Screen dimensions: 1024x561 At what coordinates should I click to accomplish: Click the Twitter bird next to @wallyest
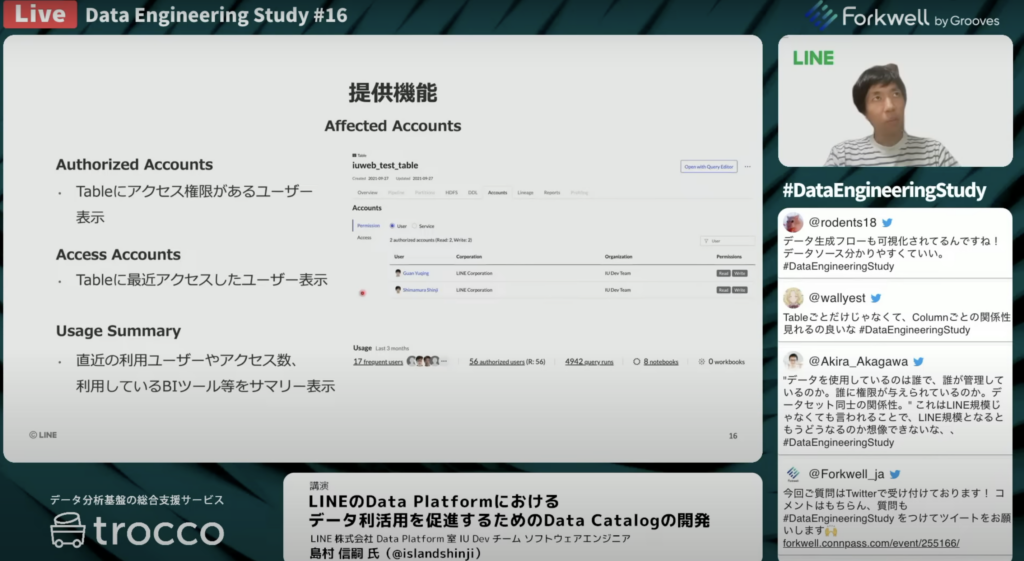click(x=876, y=298)
